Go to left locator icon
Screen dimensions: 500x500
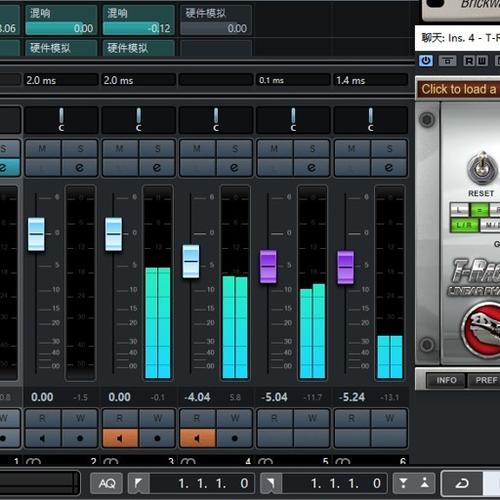pos(138,483)
